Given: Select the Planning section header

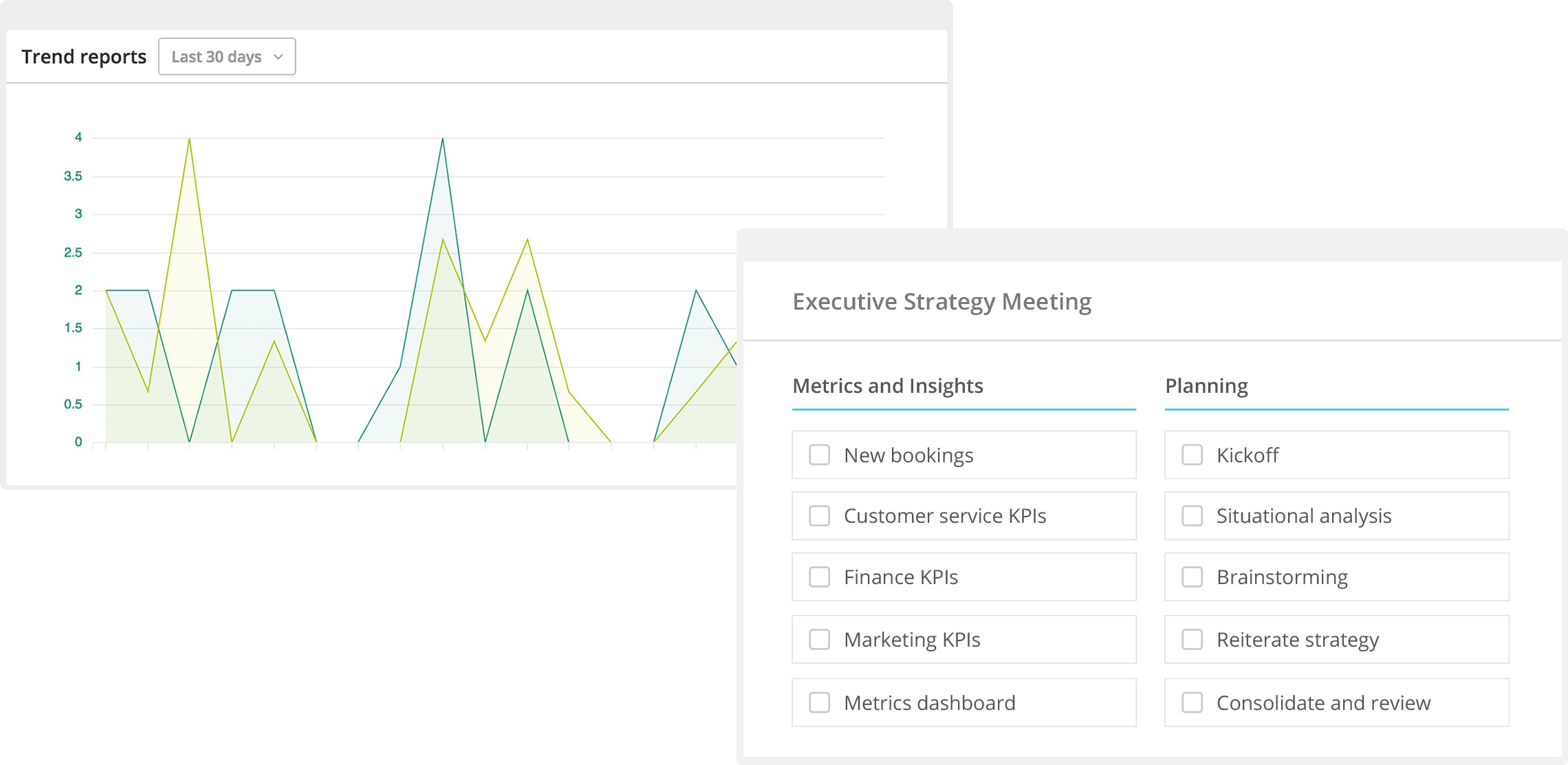Looking at the screenshot, I should click(1207, 386).
